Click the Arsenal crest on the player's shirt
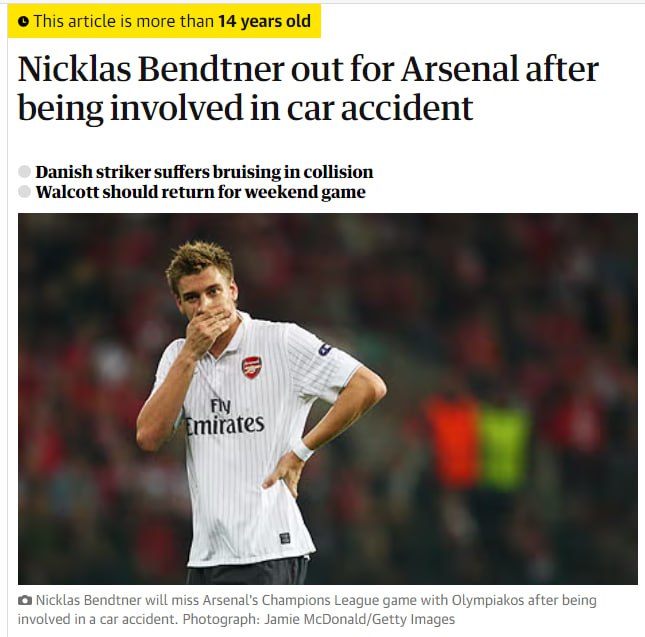Image resolution: width=645 pixels, height=637 pixels. click(x=251, y=367)
